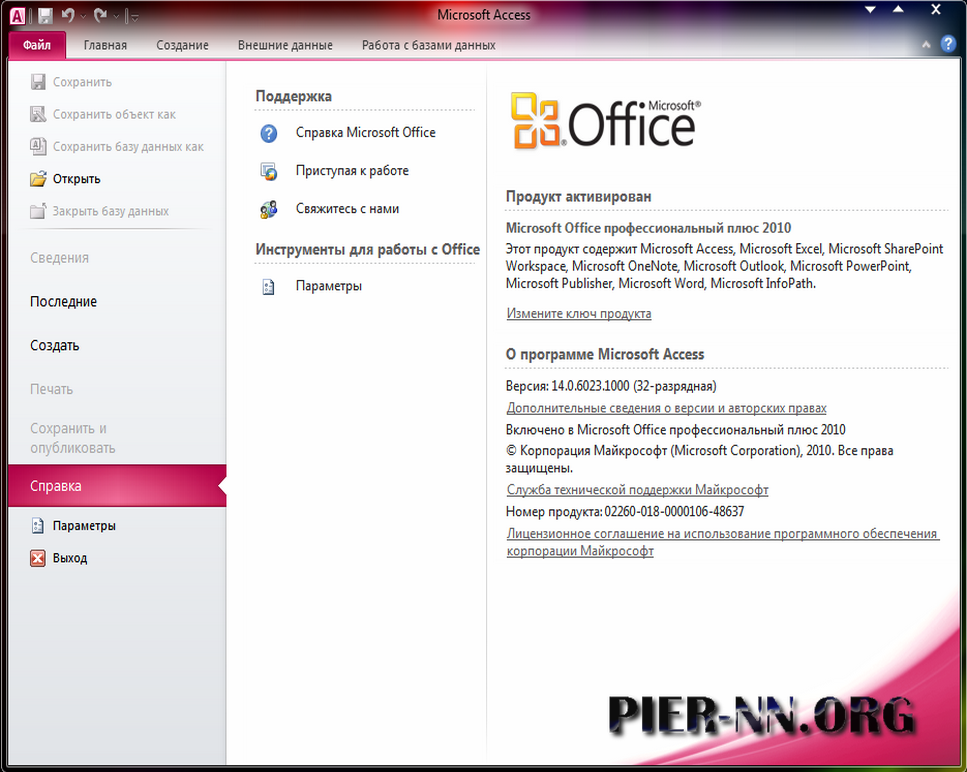Open the Файл tab
This screenshot has width=967, height=772.
coord(37,45)
